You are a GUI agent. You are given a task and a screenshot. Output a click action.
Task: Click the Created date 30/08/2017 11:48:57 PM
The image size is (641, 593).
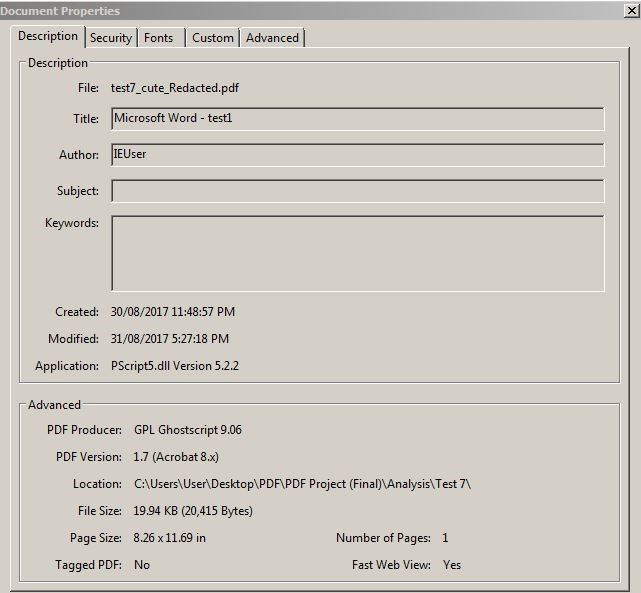tap(173, 312)
